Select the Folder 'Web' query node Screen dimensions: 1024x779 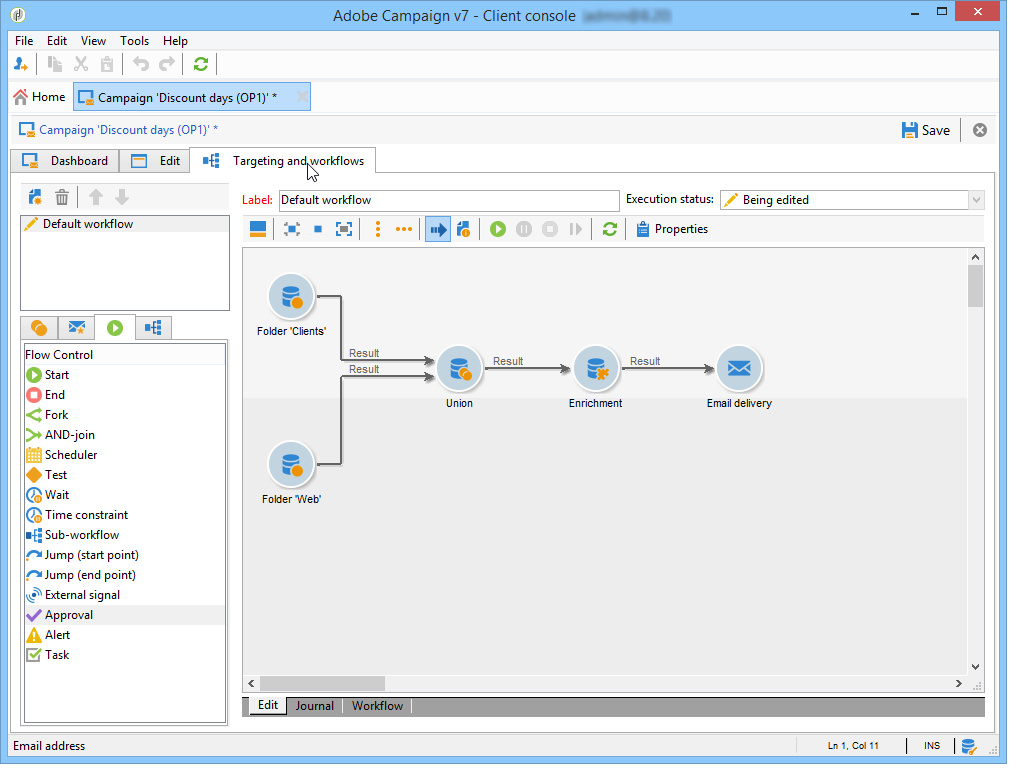click(291, 464)
